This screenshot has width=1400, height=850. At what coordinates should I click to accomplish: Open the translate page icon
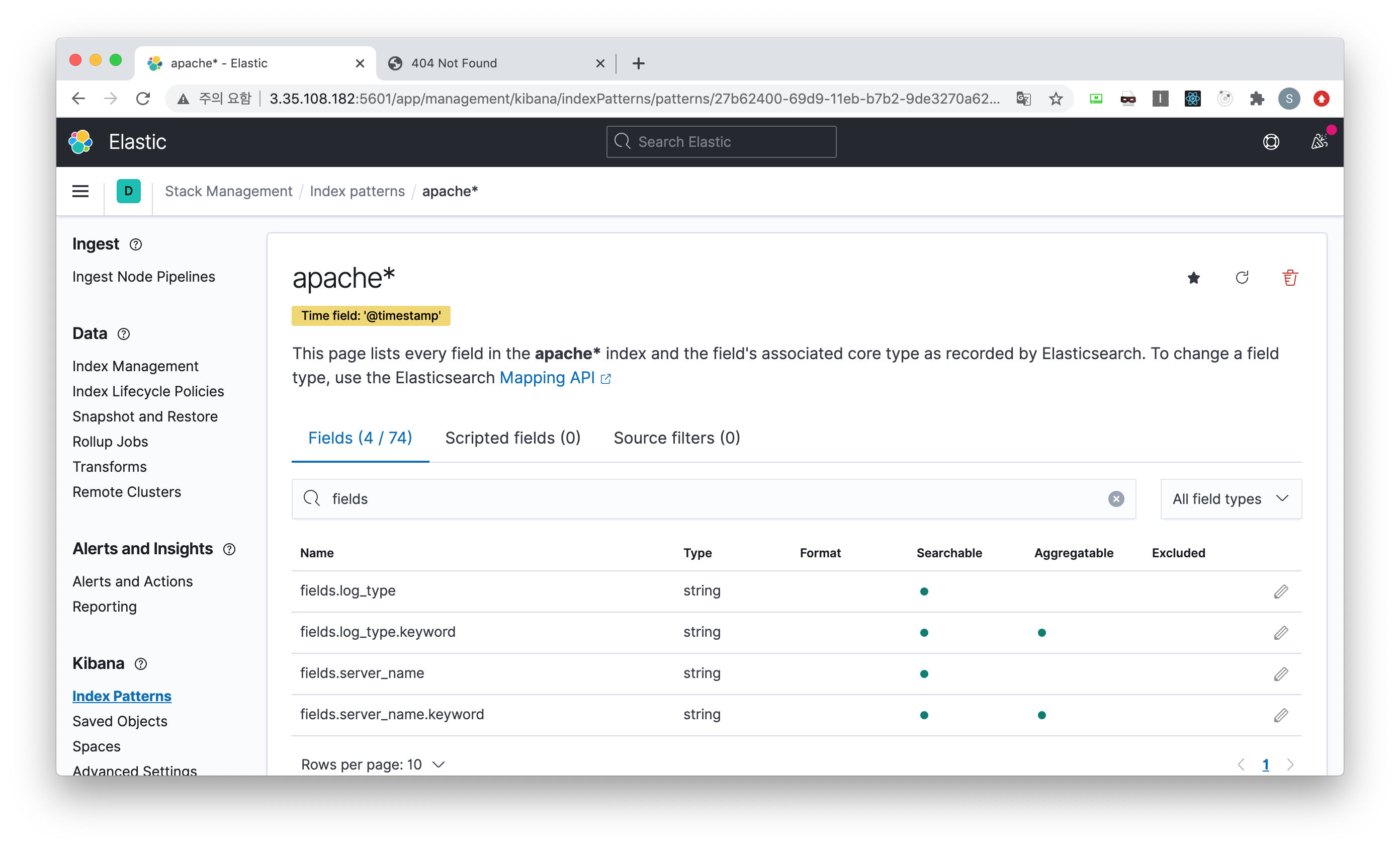coord(1023,99)
